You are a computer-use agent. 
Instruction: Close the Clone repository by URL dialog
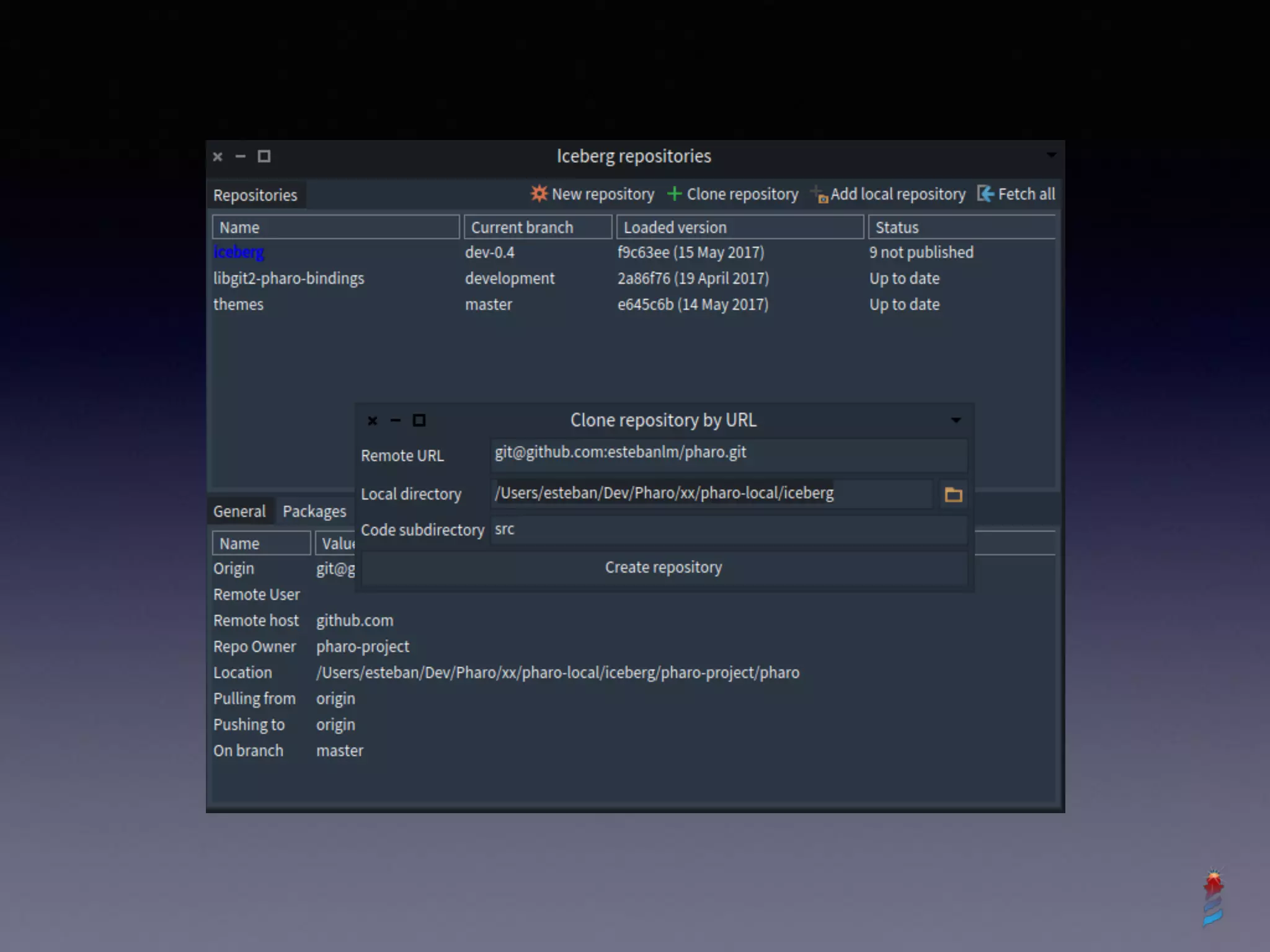[372, 421]
